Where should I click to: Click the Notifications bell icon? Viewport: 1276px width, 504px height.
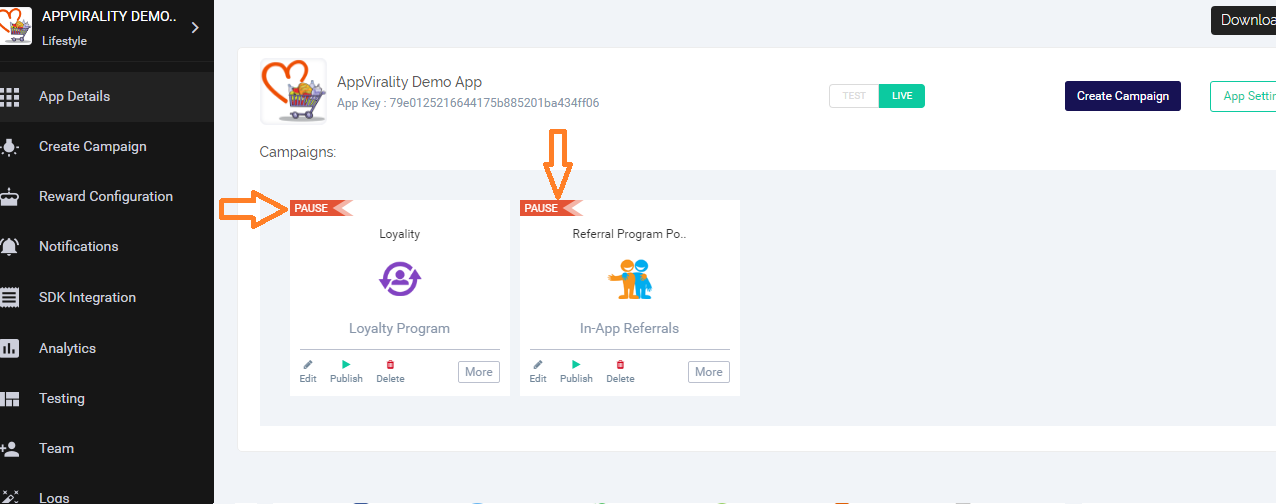click(x=10, y=247)
